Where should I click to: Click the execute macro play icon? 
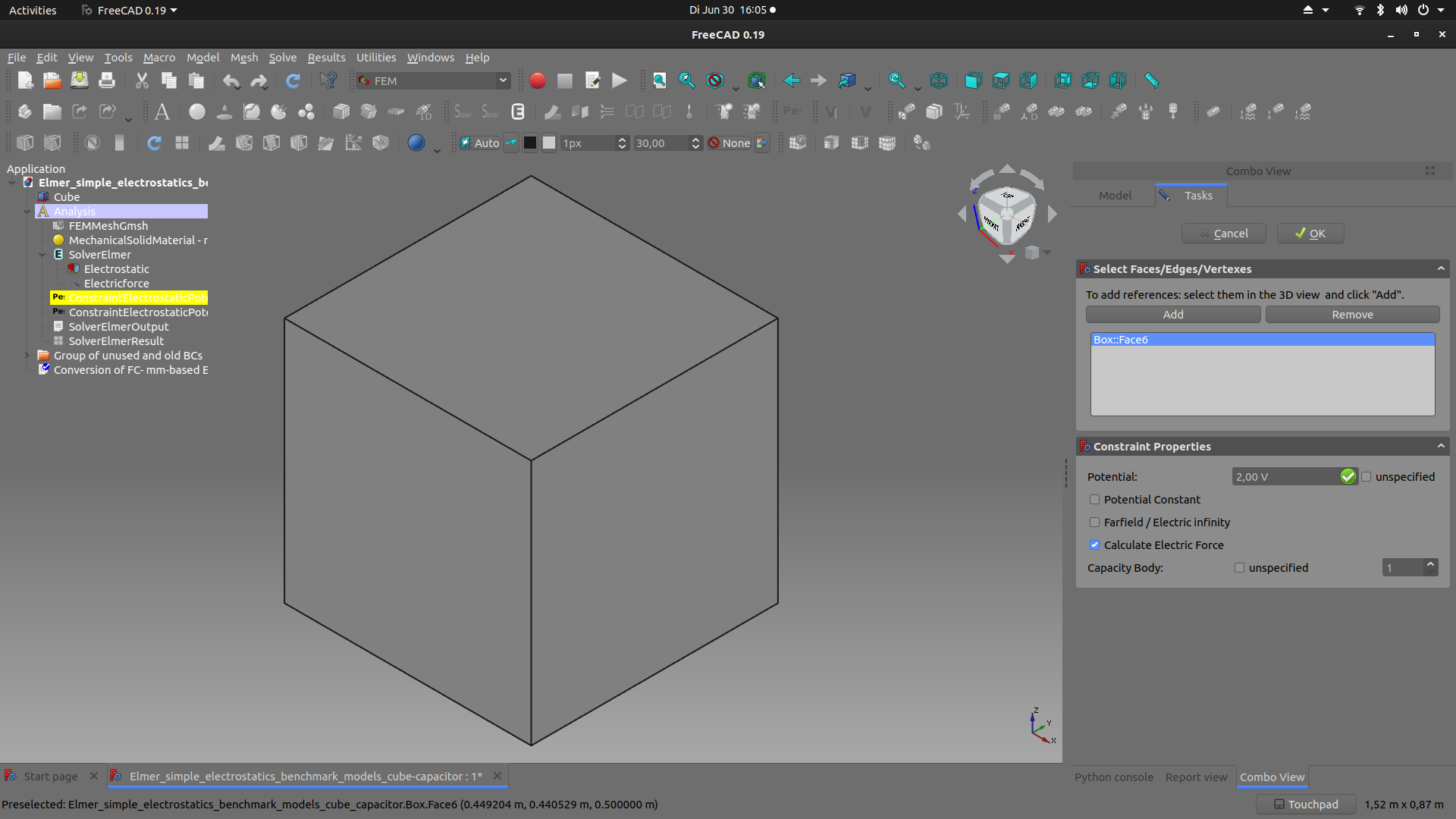coord(620,80)
